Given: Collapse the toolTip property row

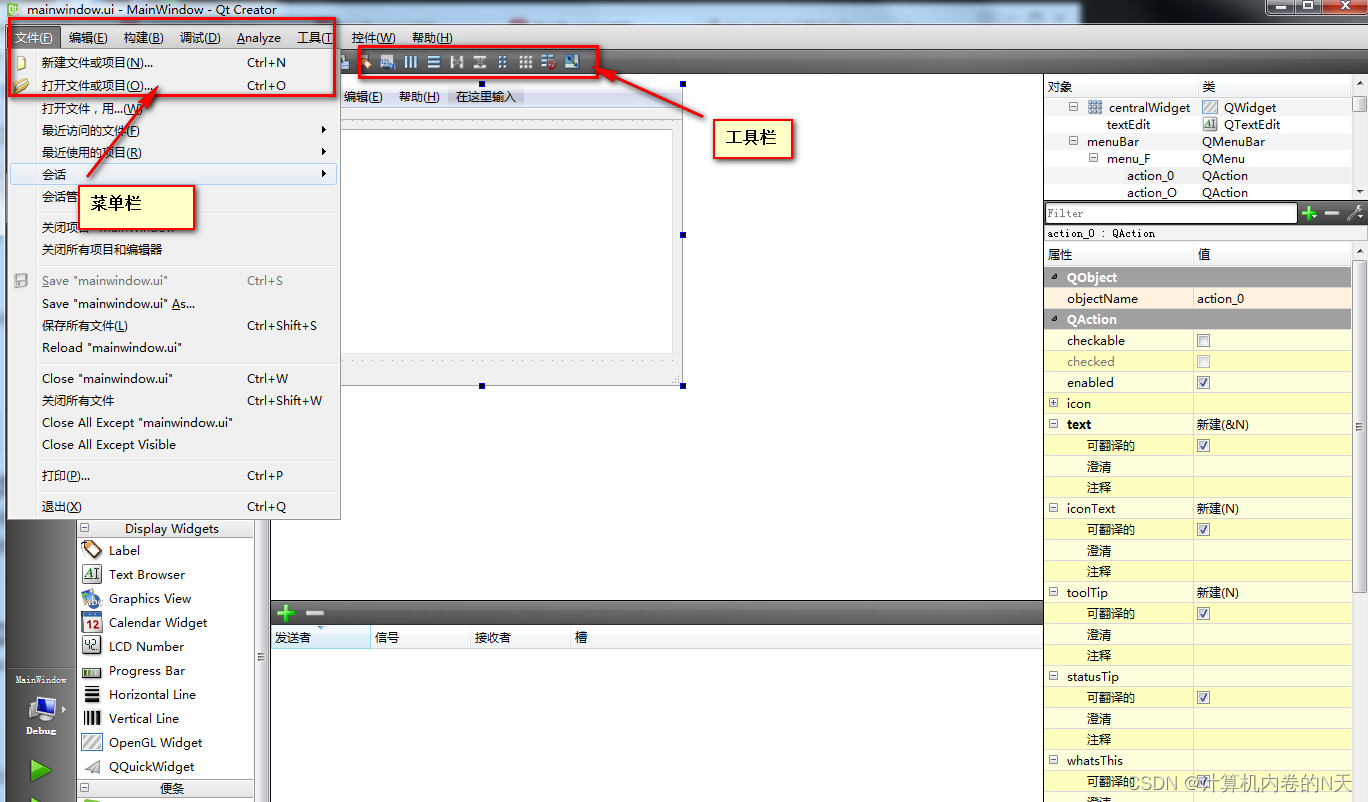Looking at the screenshot, I should pos(1054,592).
